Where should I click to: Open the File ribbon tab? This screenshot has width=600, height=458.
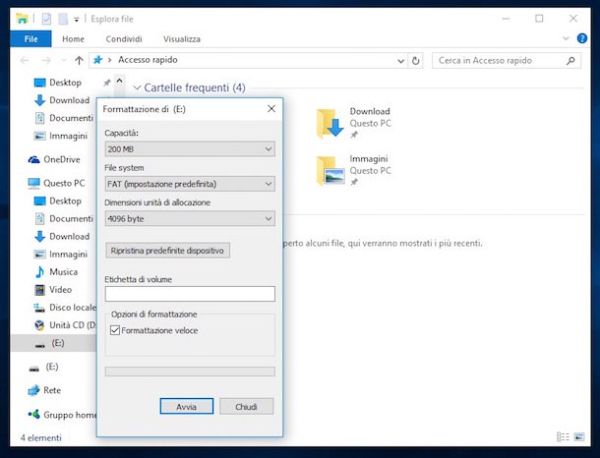31,39
